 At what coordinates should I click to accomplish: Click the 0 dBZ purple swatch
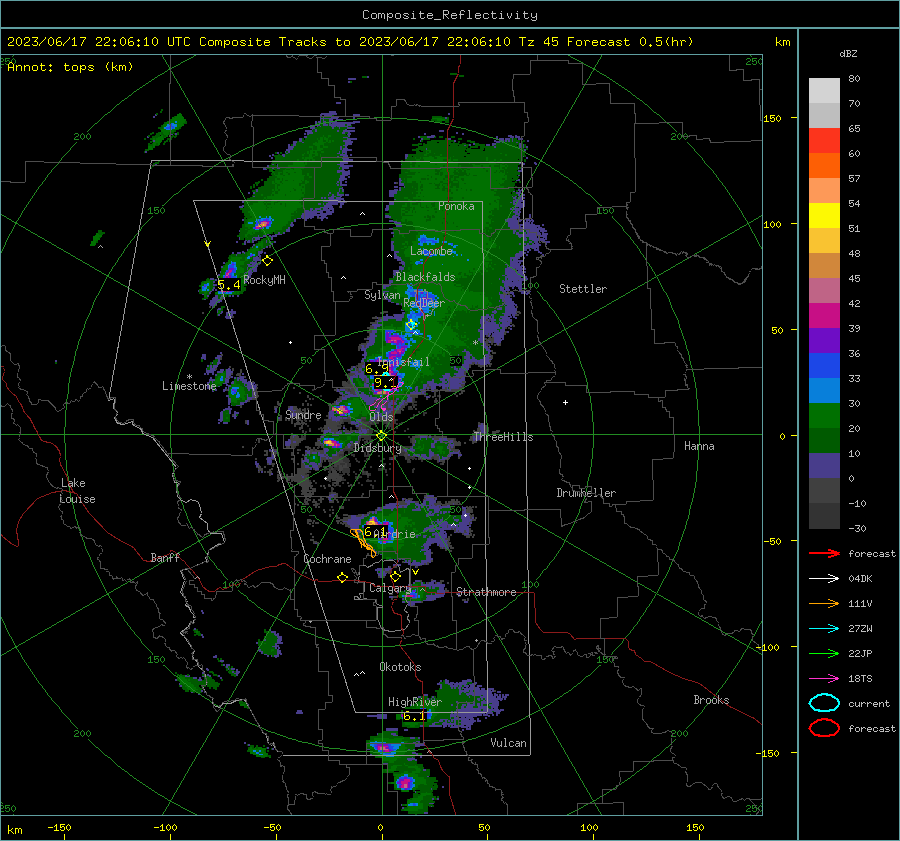pos(824,465)
